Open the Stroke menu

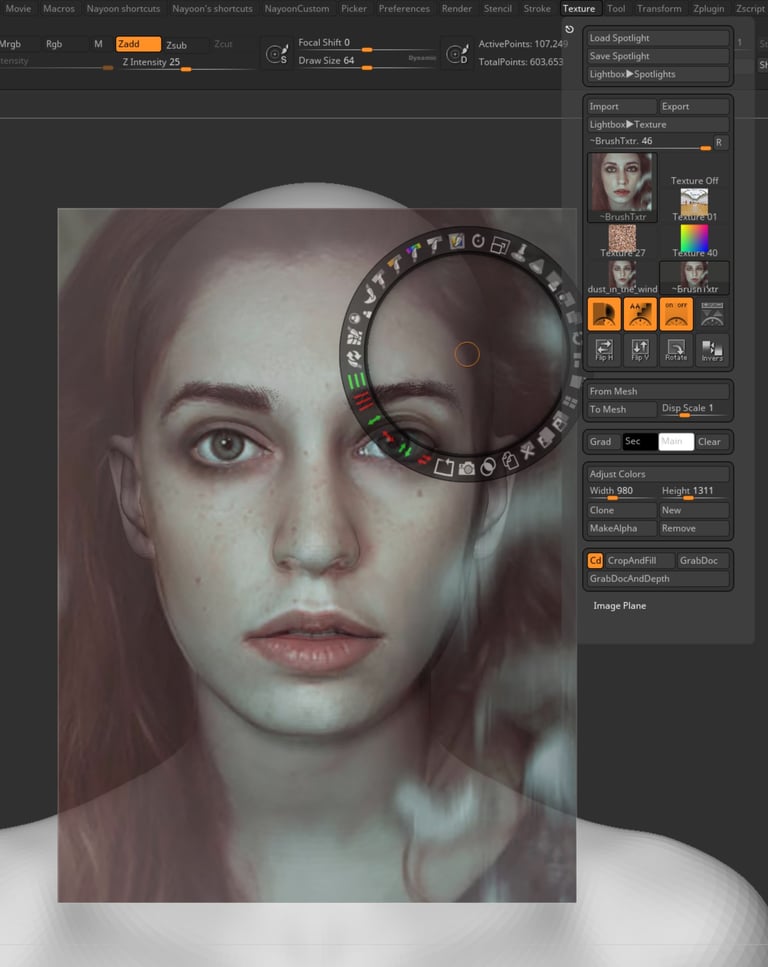pos(537,9)
